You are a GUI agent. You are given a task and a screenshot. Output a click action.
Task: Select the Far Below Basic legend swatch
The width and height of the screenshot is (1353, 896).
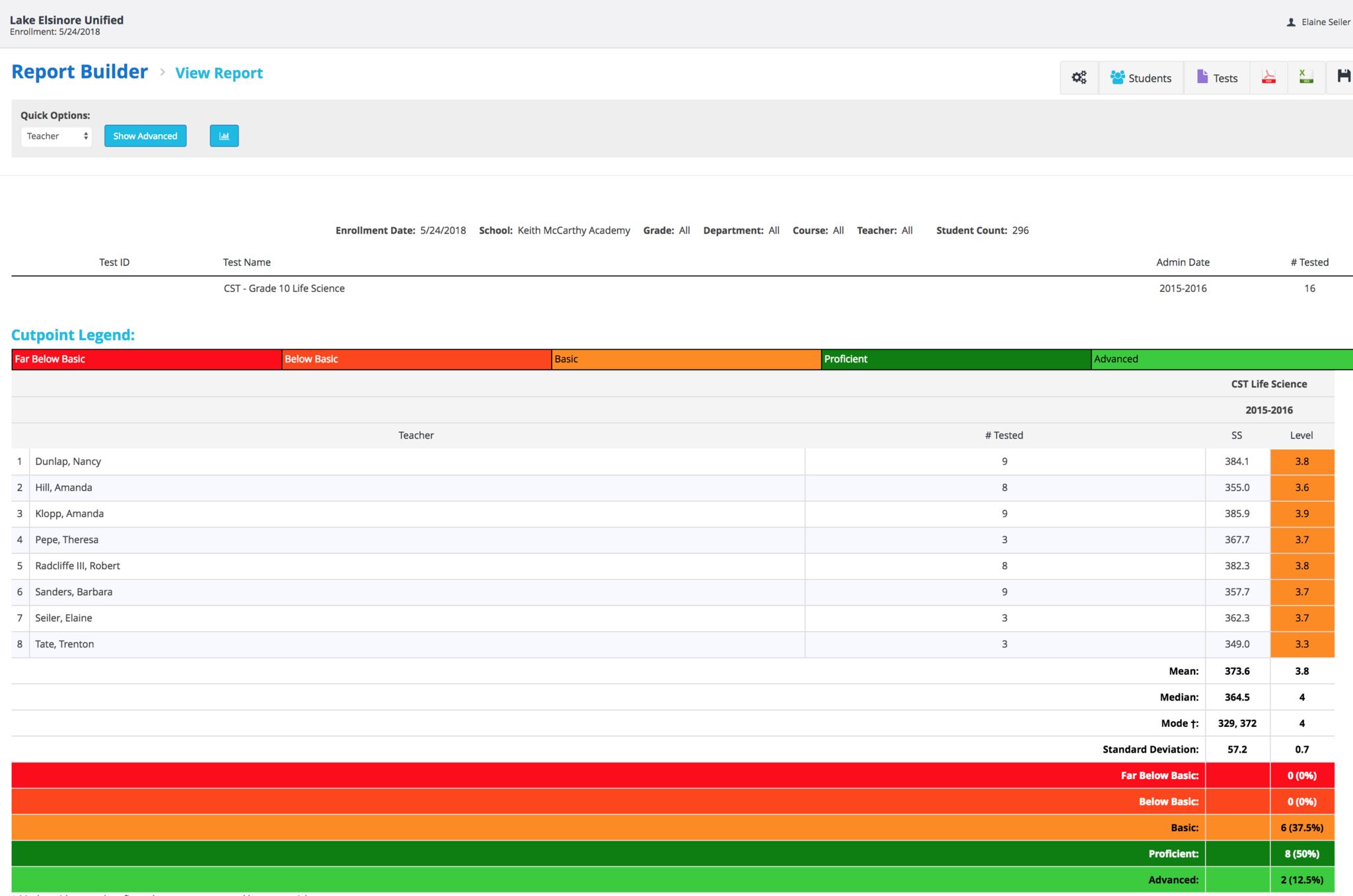(x=147, y=359)
